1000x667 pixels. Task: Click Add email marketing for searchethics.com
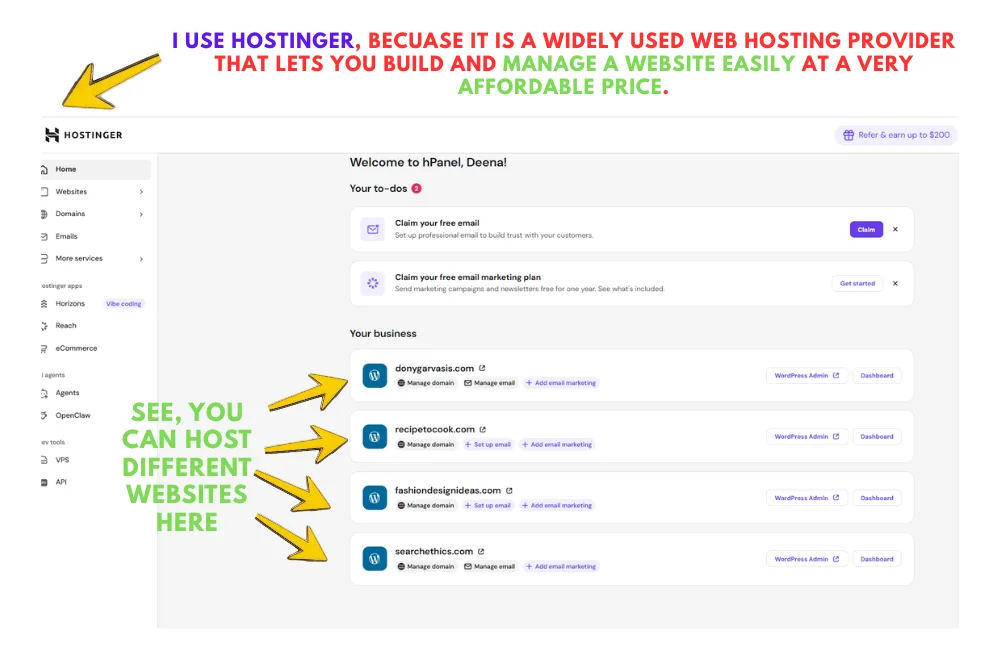[x=561, y=567]
